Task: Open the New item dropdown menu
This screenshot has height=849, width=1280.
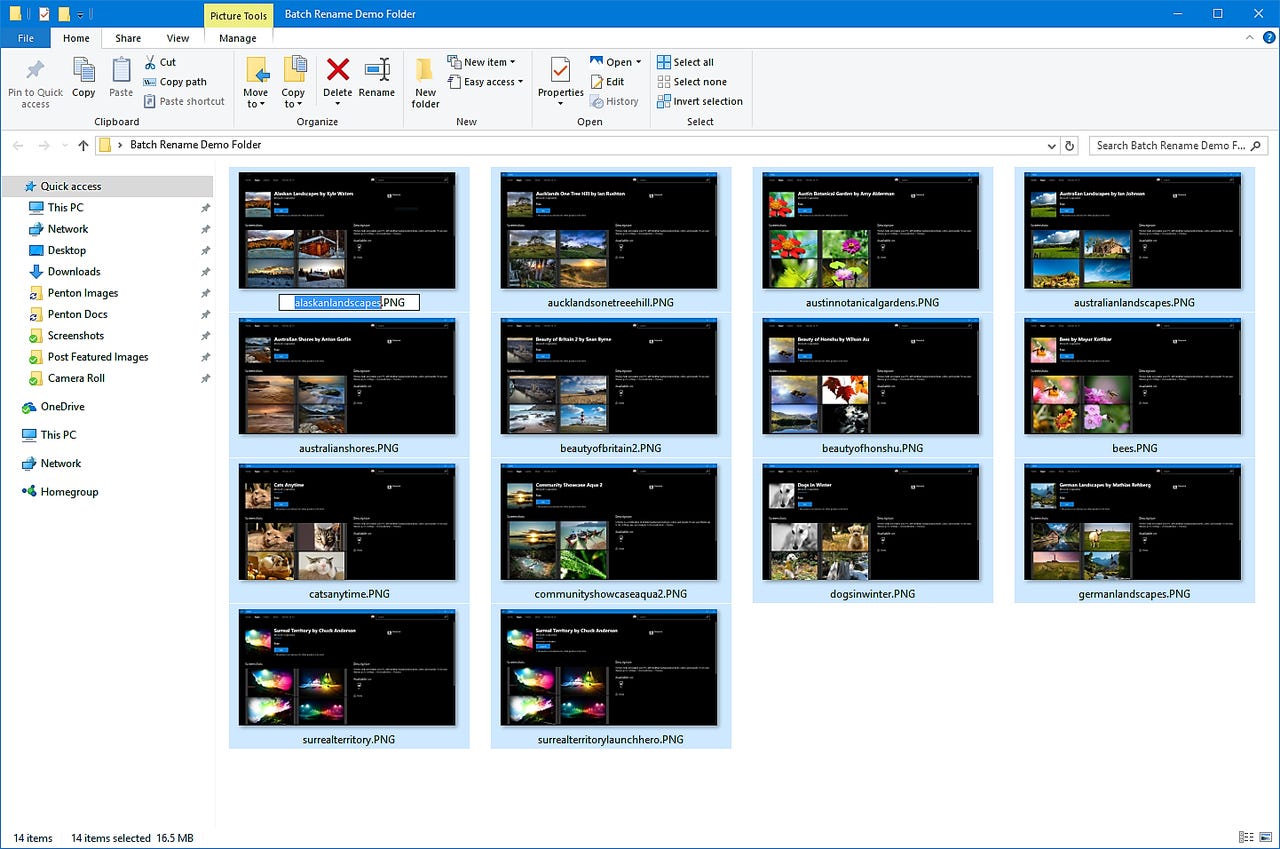Action: tap(481, 61)
